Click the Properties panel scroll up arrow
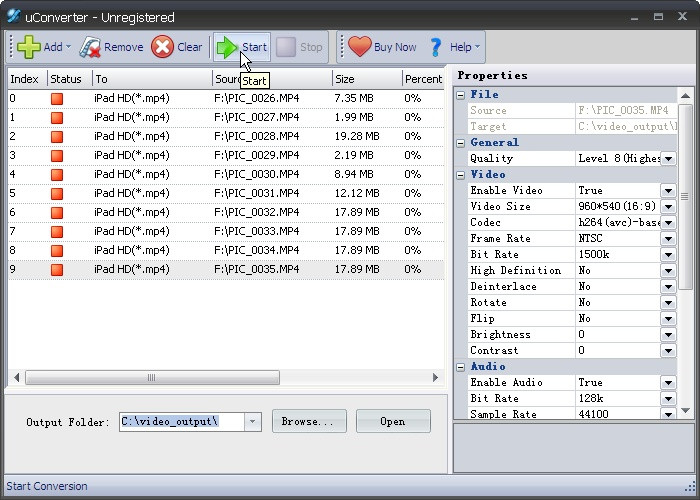Viewport: 700px width, 500px height. (x=685, y=96)
